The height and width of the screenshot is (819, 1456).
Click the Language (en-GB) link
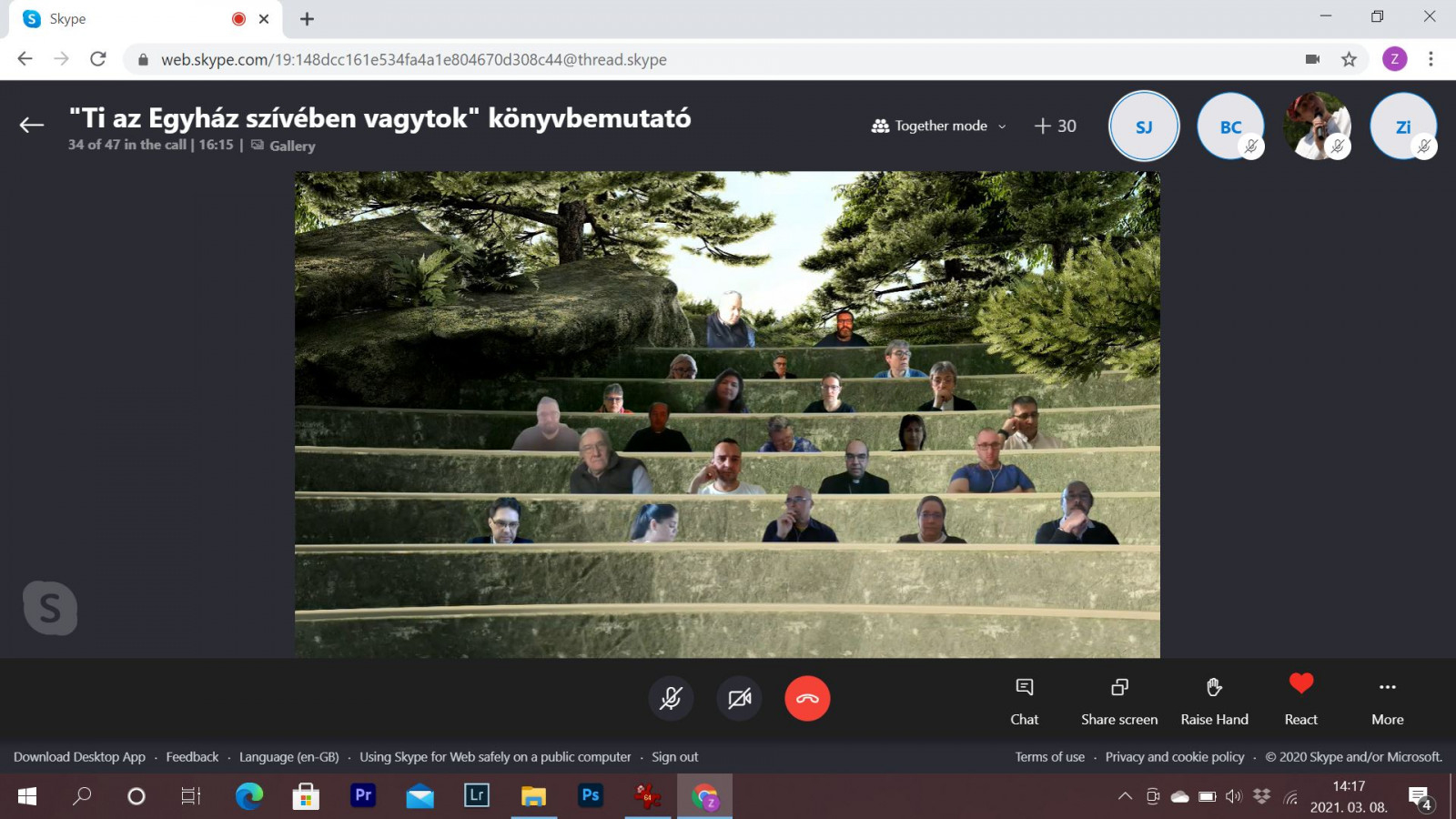[x=288, y=757]
